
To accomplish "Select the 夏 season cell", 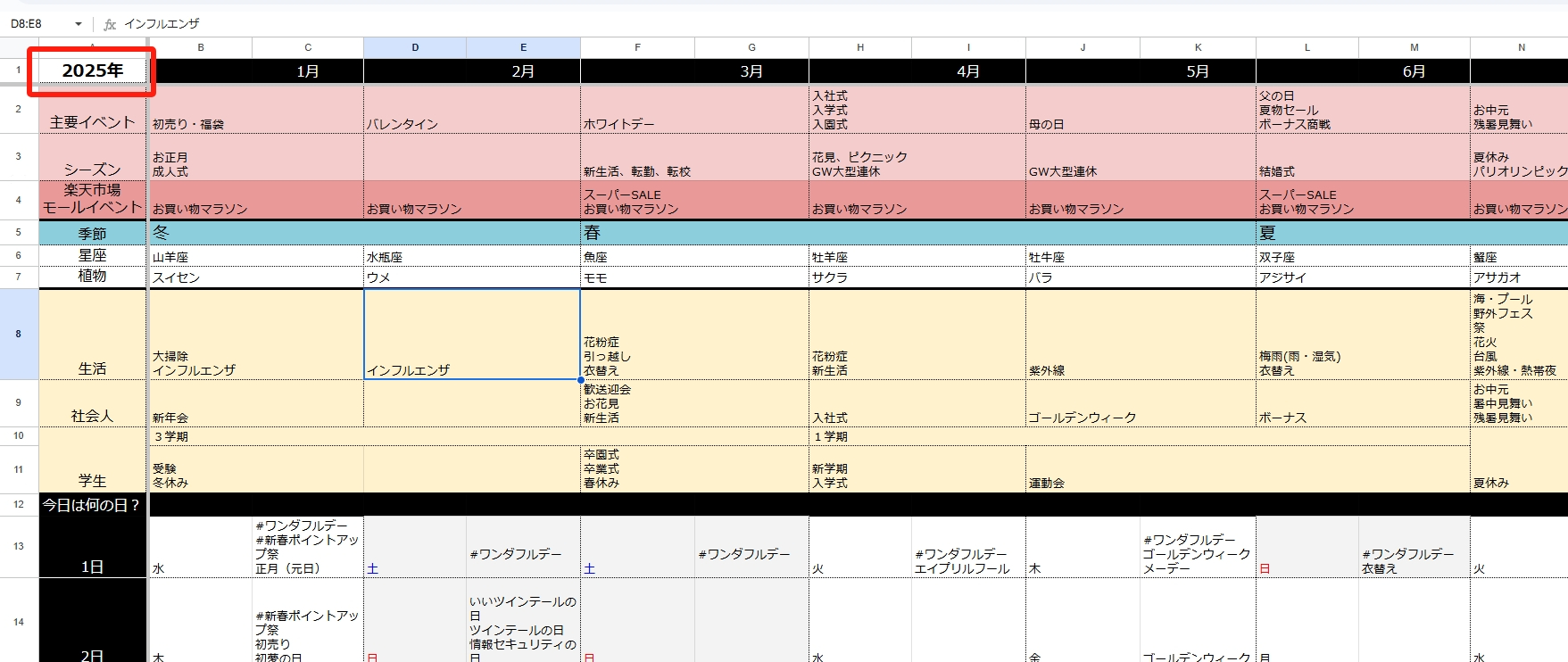I will click(1412, 233).
